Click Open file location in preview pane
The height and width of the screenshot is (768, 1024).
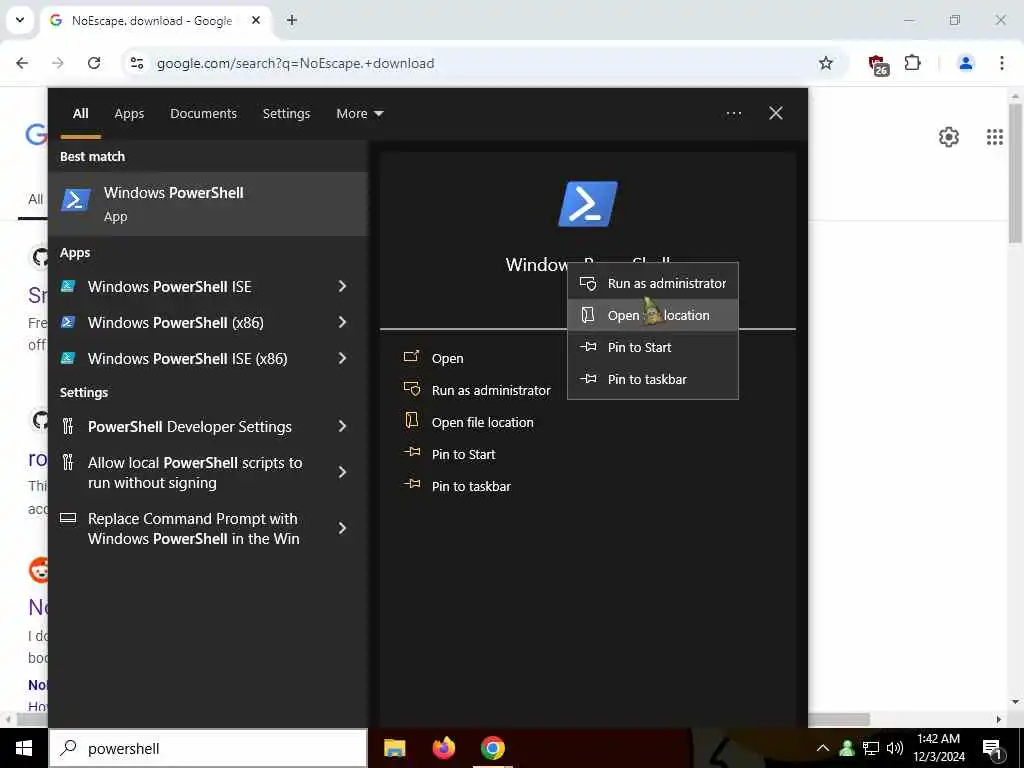click(x=468, y=422)
